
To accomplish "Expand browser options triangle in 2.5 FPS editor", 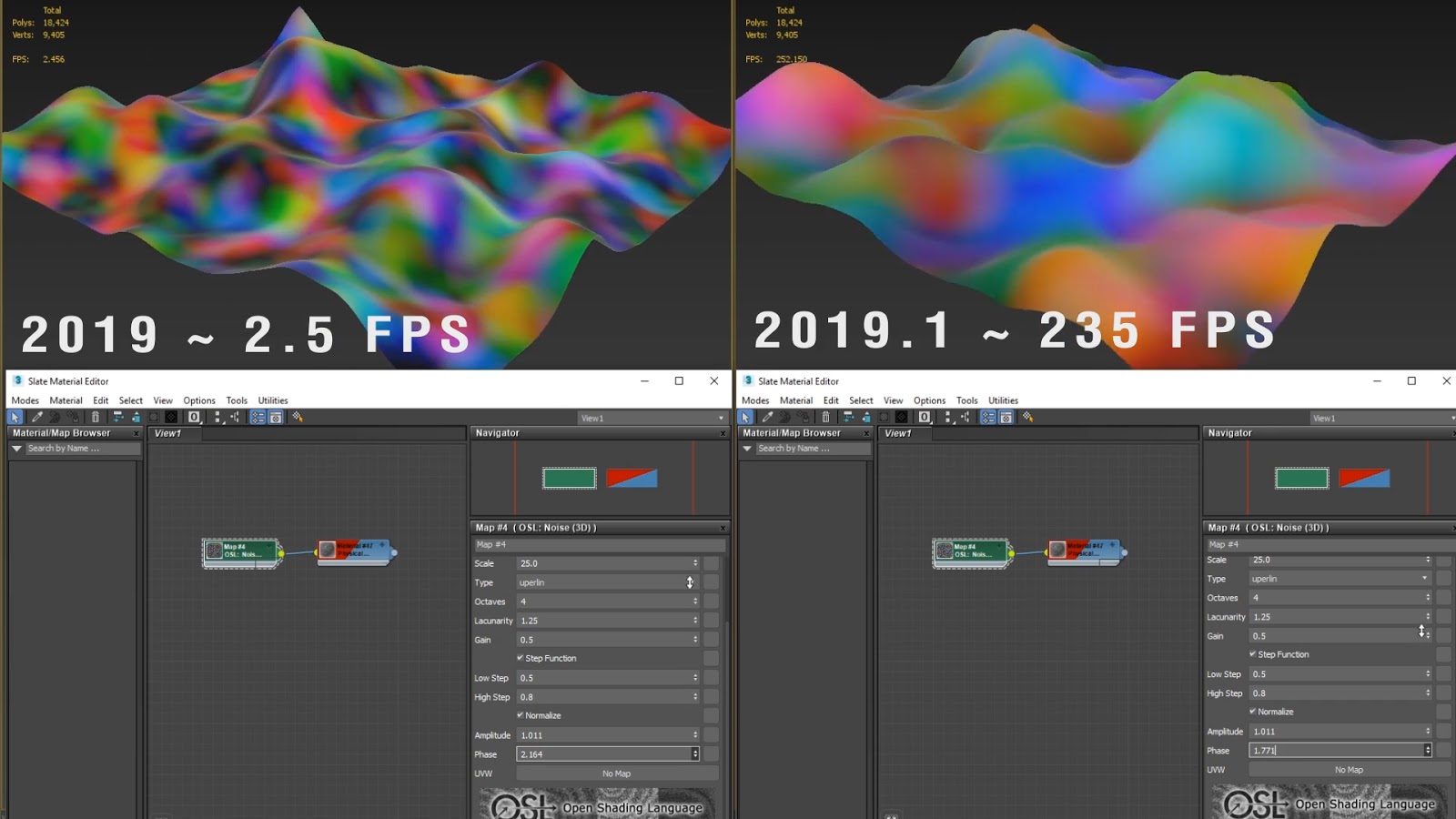I will pyautogui.click(x=16, y=449).
